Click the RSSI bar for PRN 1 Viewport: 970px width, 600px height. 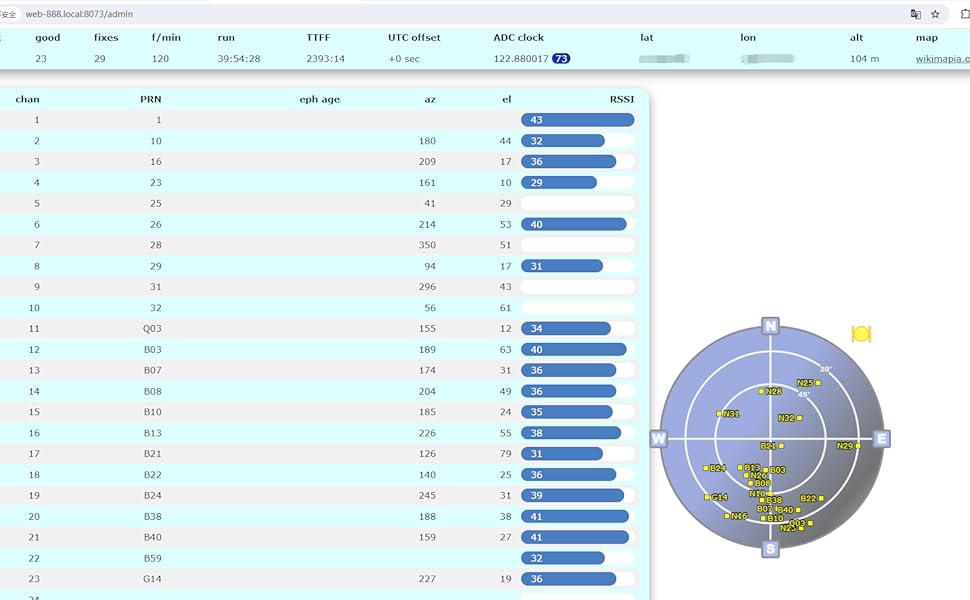click(x=577, y=120)
